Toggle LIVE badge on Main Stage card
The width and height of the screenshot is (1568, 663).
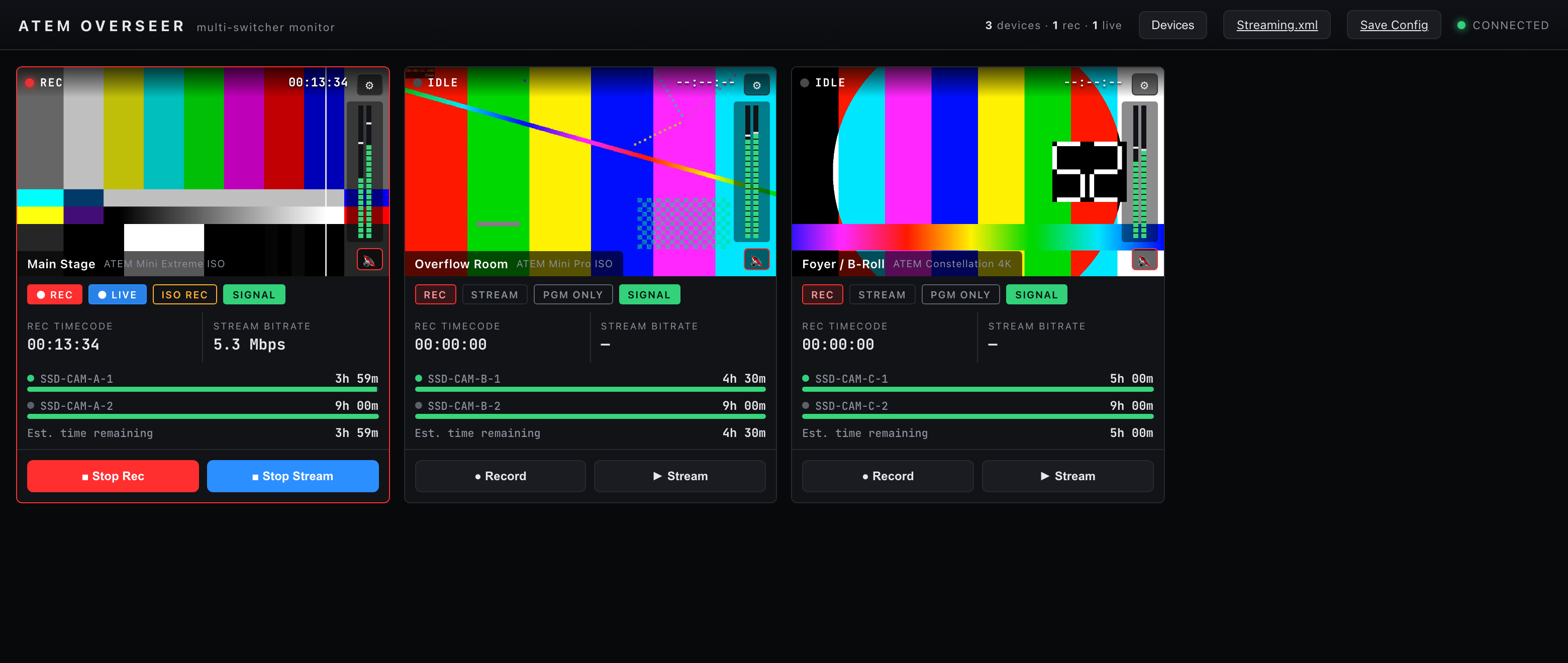(118, 294)
